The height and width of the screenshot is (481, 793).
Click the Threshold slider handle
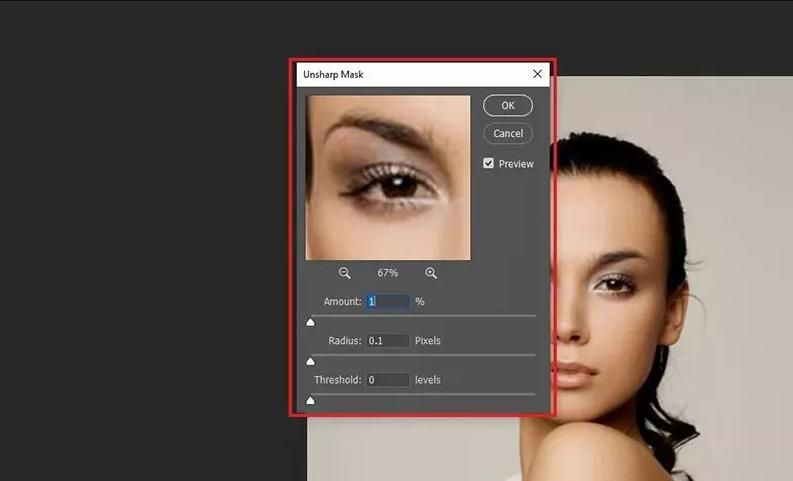point(311,401)
